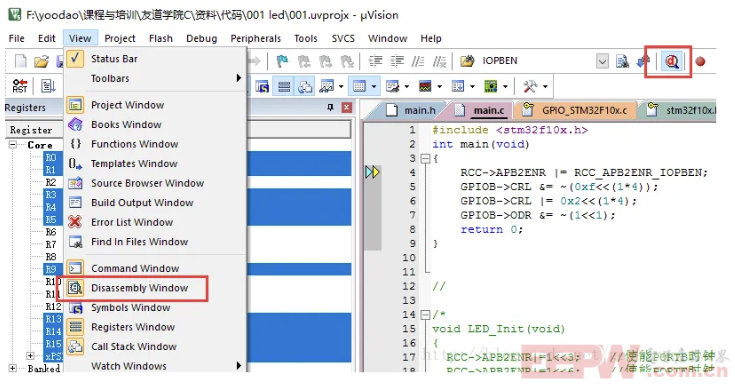The height and width of the screenshot is (385, 735).
Task: Choose Functions Window from View menu
Action: click(155, 144)
